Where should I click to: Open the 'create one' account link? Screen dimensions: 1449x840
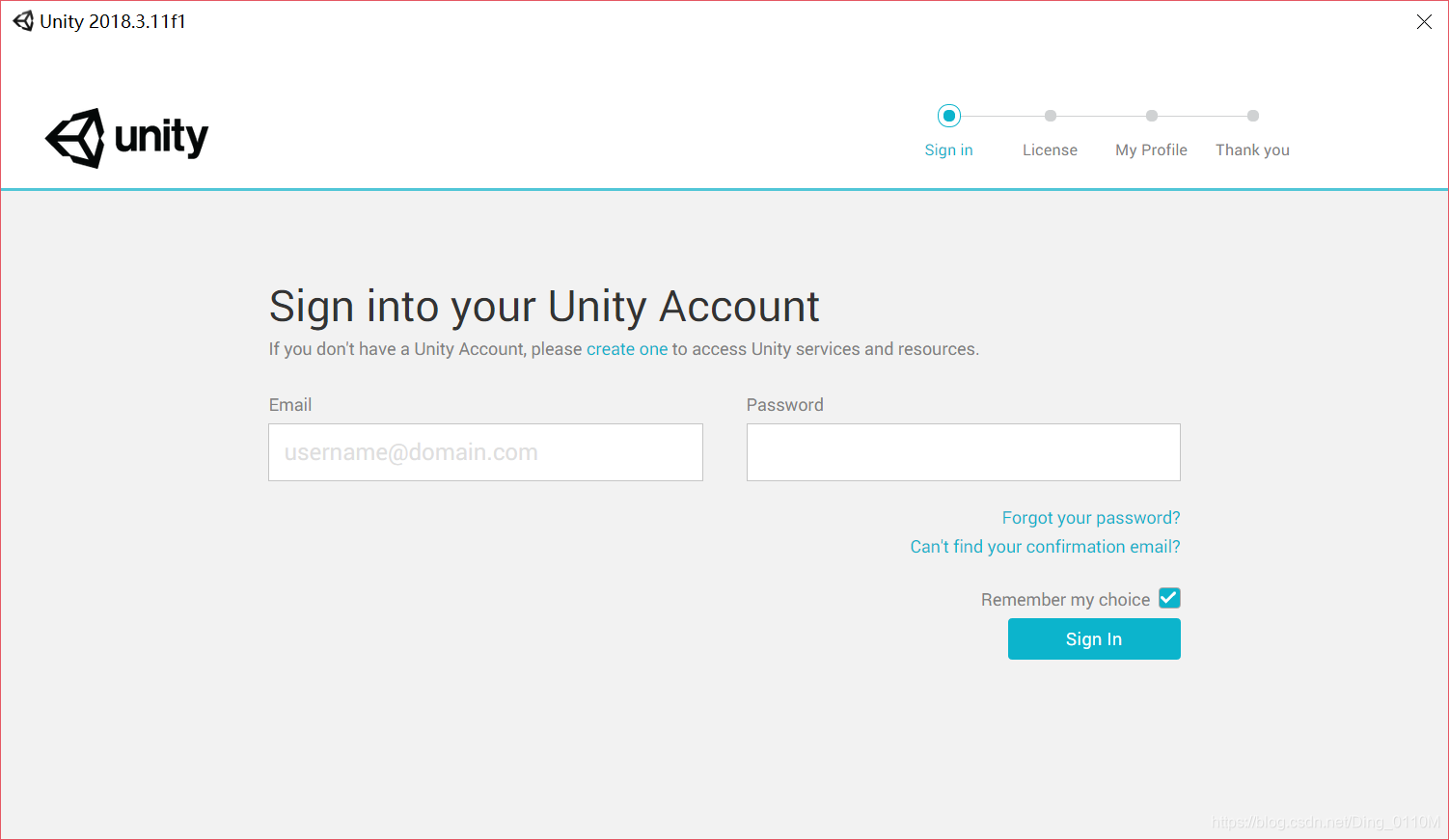(x=627, y=349)
